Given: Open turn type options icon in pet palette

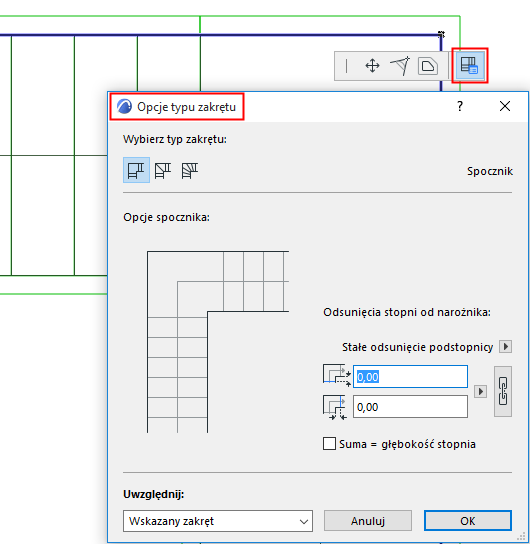Looking at the screenshot, I should coord(469,66).
